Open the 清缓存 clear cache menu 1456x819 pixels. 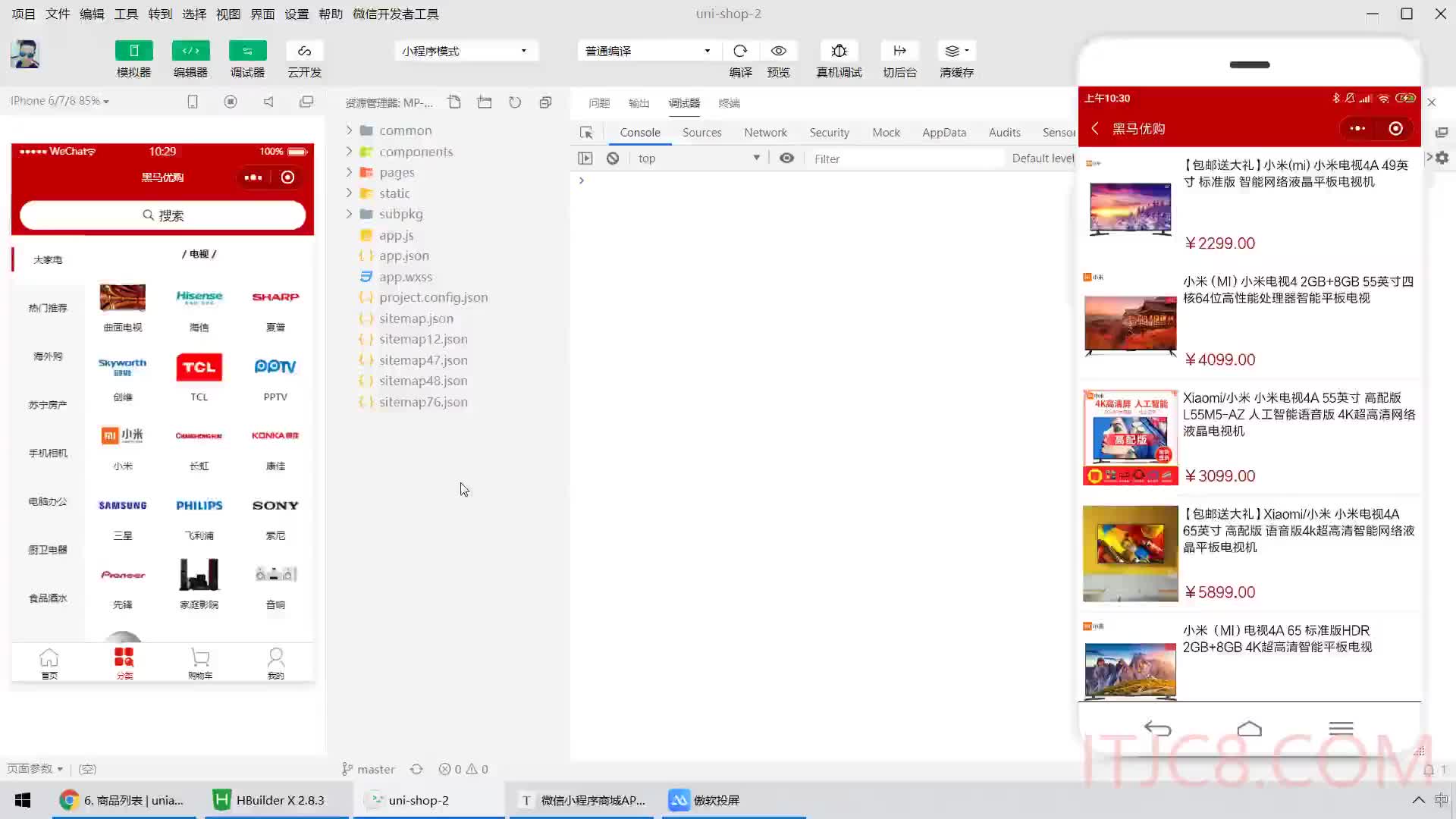(956, 51)
